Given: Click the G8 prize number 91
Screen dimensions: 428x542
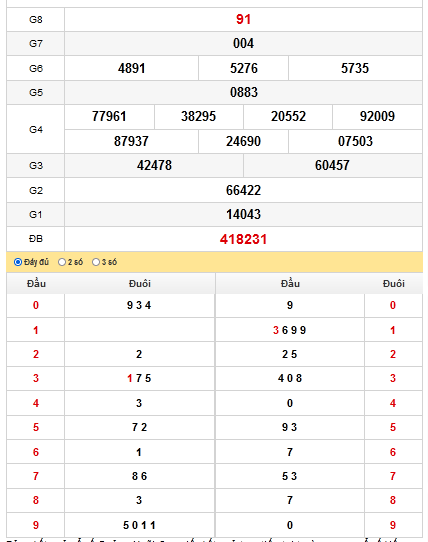Looking at the screenshot, I should tap(243, 19).
